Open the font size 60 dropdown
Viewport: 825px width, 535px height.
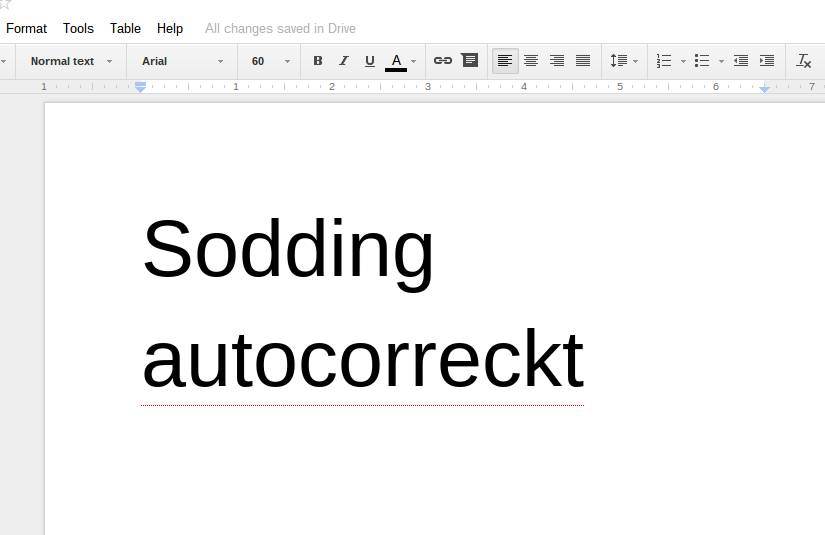[270, 61]
